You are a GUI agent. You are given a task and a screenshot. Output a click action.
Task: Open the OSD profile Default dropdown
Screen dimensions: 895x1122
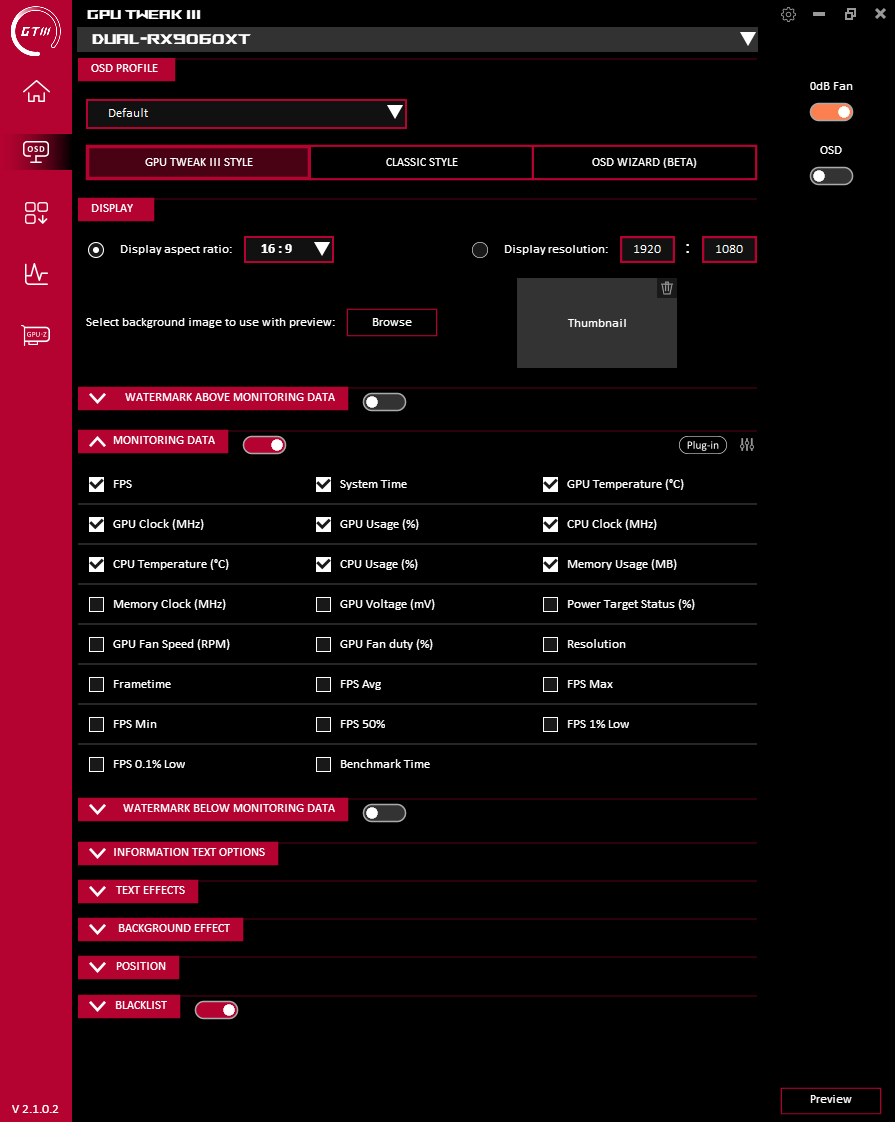pyautogui.click(x=247, y=114)
